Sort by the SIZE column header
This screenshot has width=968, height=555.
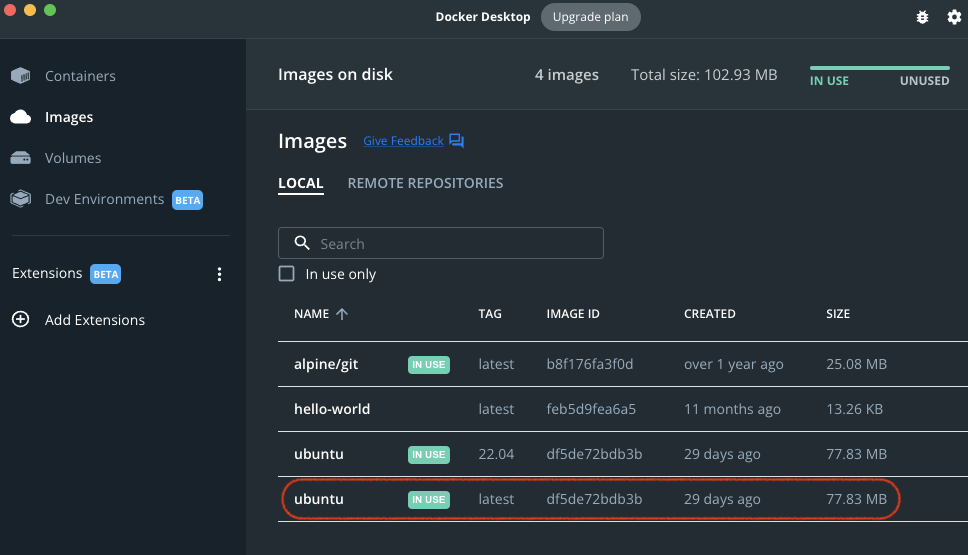pyautogui.click(x=838, y=314)
